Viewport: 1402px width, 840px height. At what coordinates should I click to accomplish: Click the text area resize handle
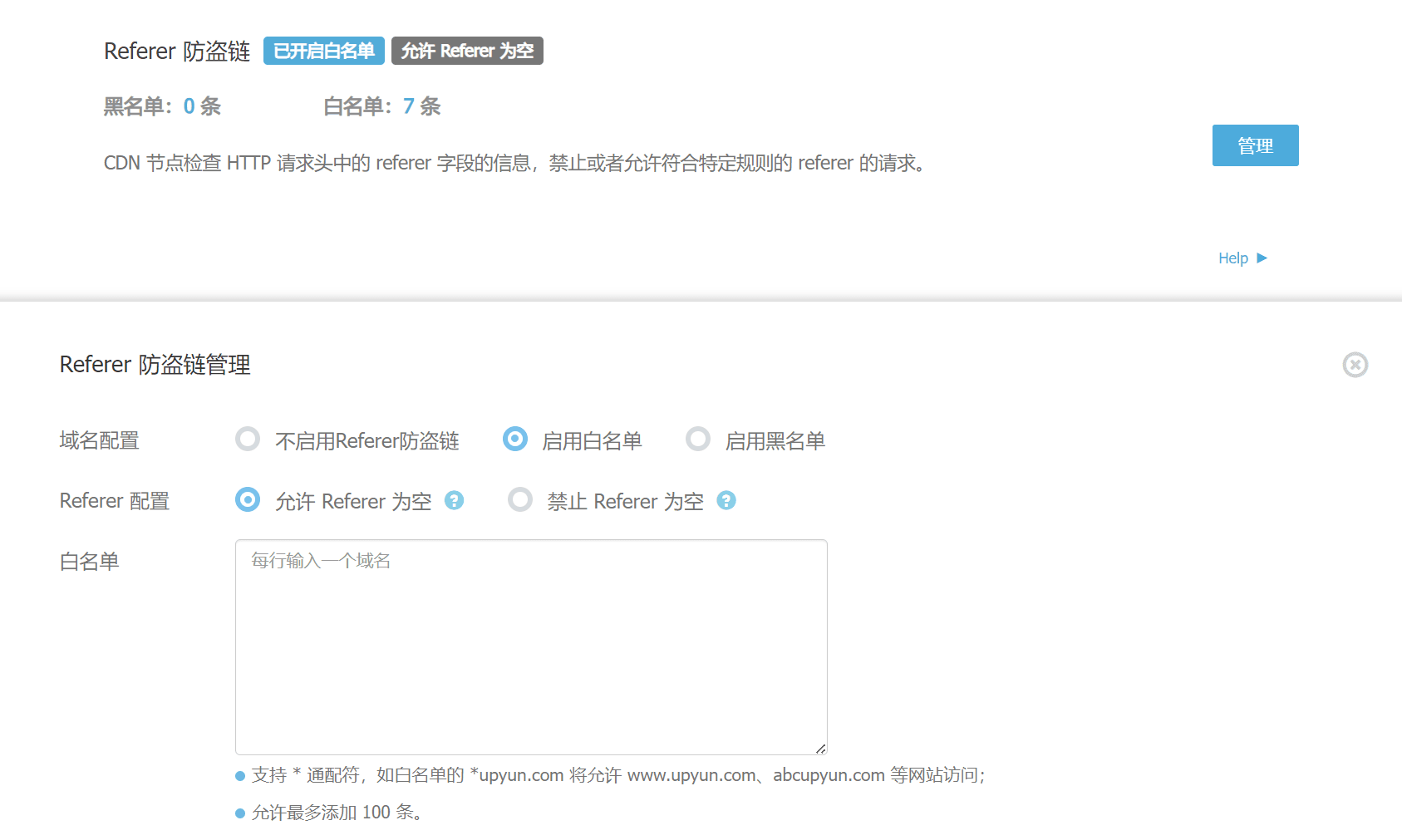click(x=821, y=749)
